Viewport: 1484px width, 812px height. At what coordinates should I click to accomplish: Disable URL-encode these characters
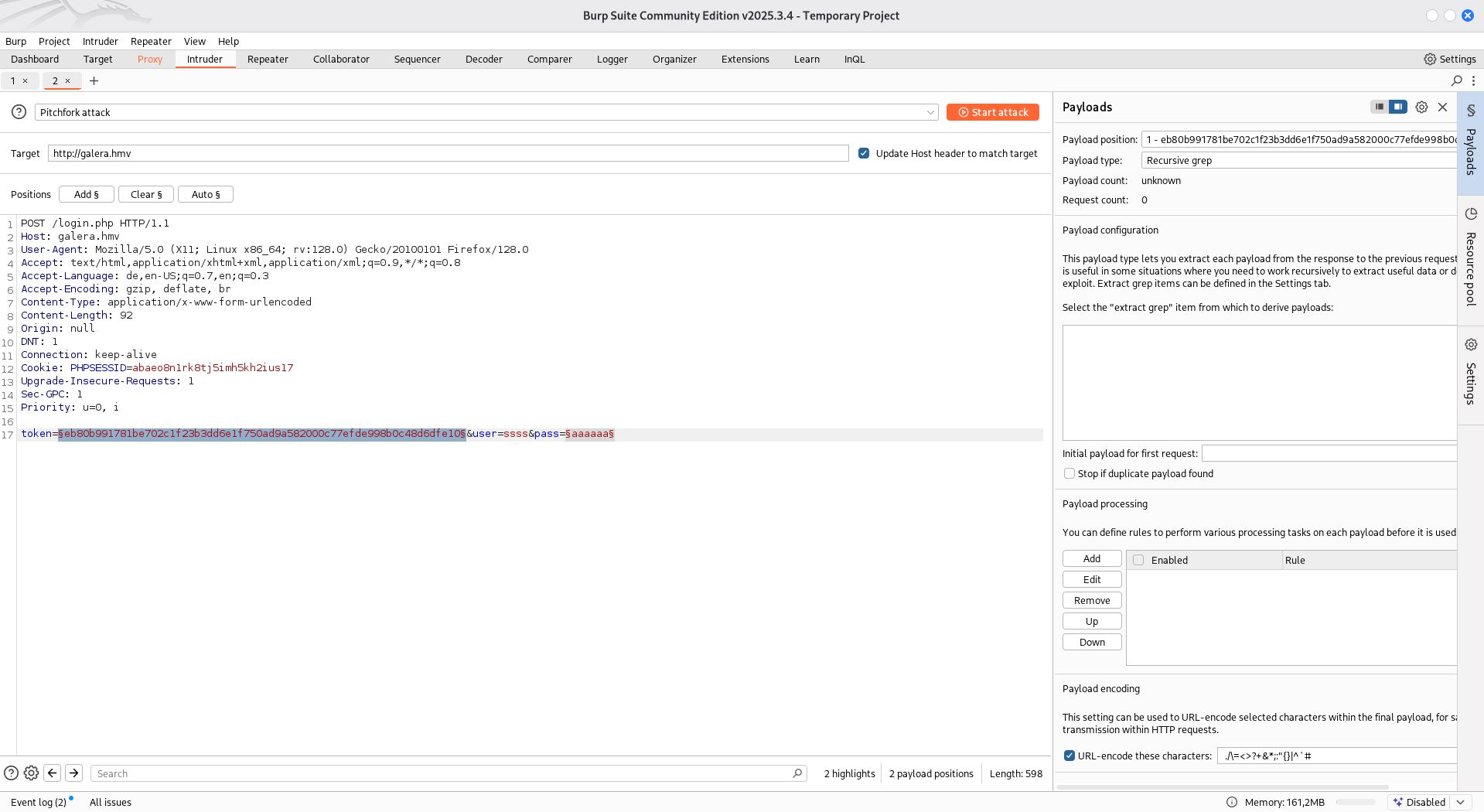(1069, 756)
